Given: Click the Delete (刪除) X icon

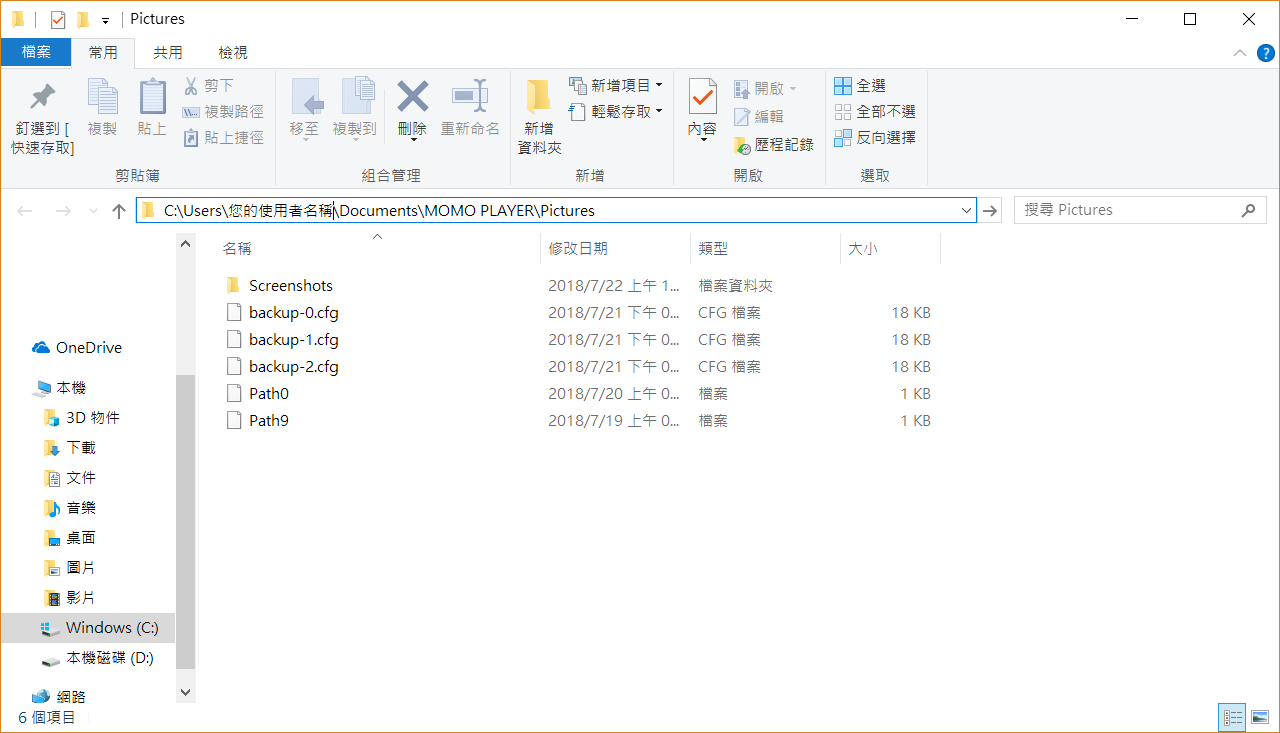Looking at the screenshot, I should [x=412, y=98].
